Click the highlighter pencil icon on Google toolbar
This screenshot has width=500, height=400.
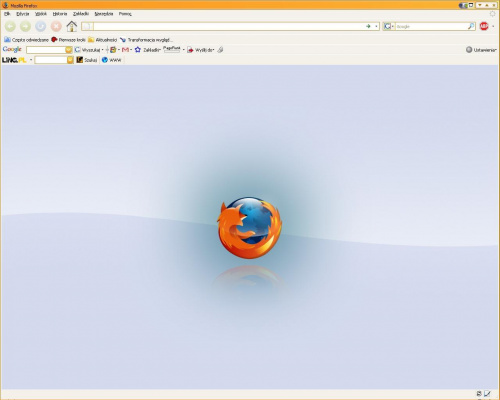[220, 50]
